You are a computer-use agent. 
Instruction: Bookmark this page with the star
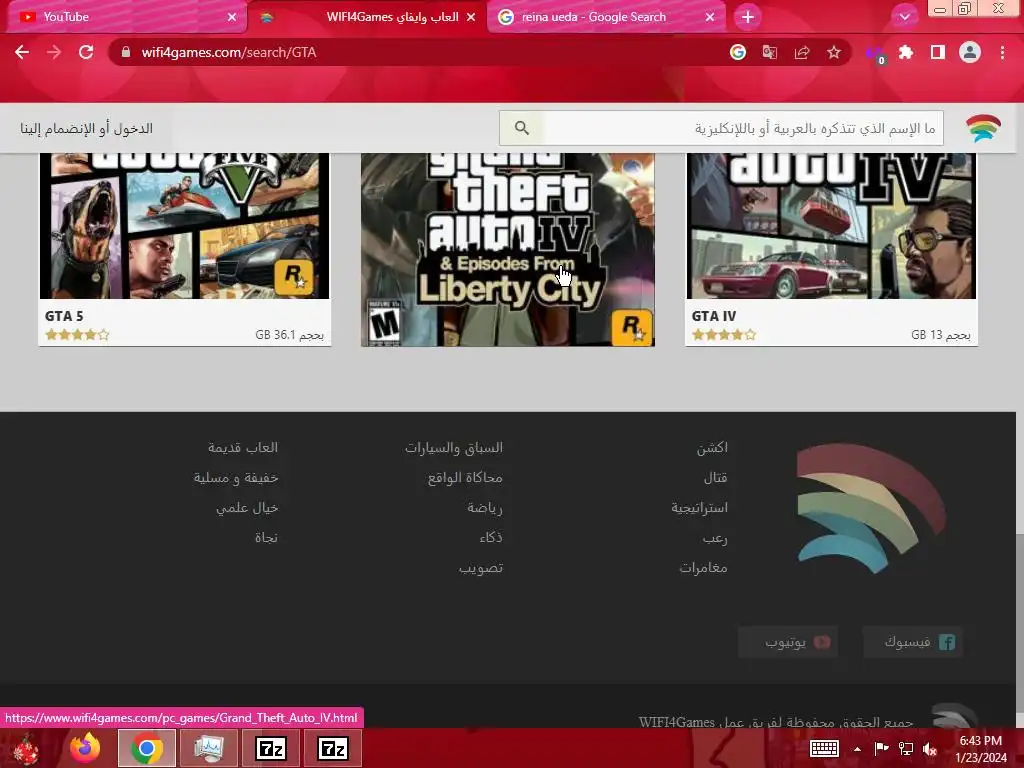pos(834,52)
